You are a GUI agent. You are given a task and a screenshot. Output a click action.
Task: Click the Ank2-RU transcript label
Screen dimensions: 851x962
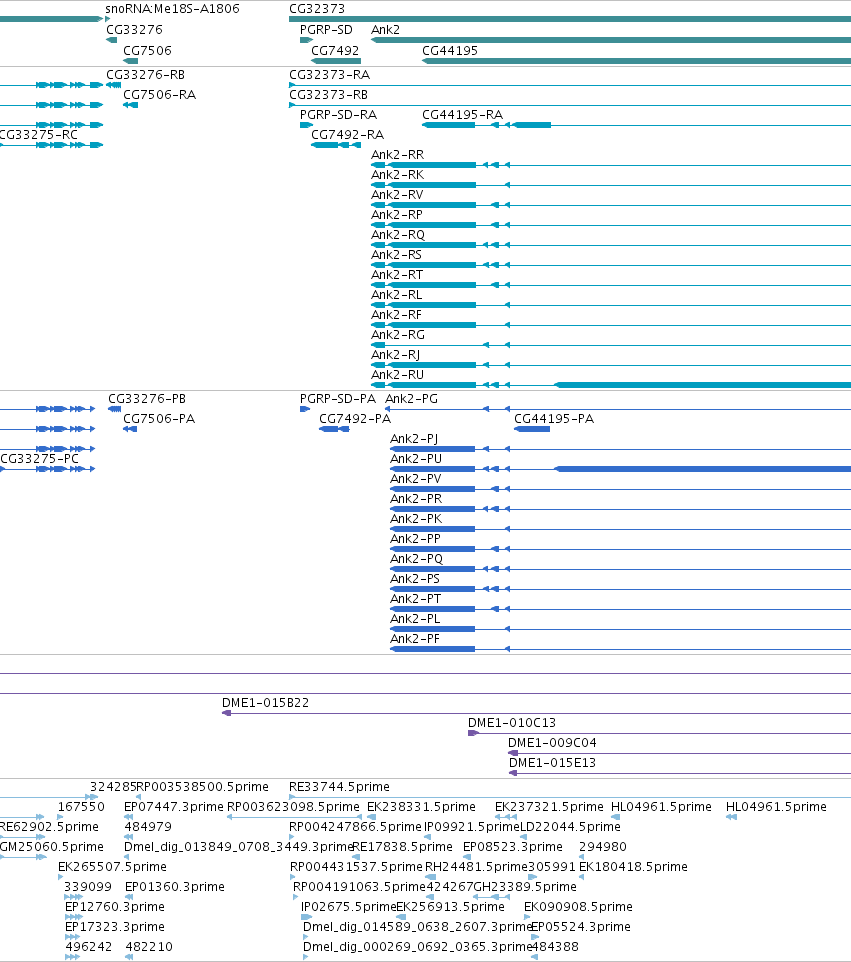point(398,375)
